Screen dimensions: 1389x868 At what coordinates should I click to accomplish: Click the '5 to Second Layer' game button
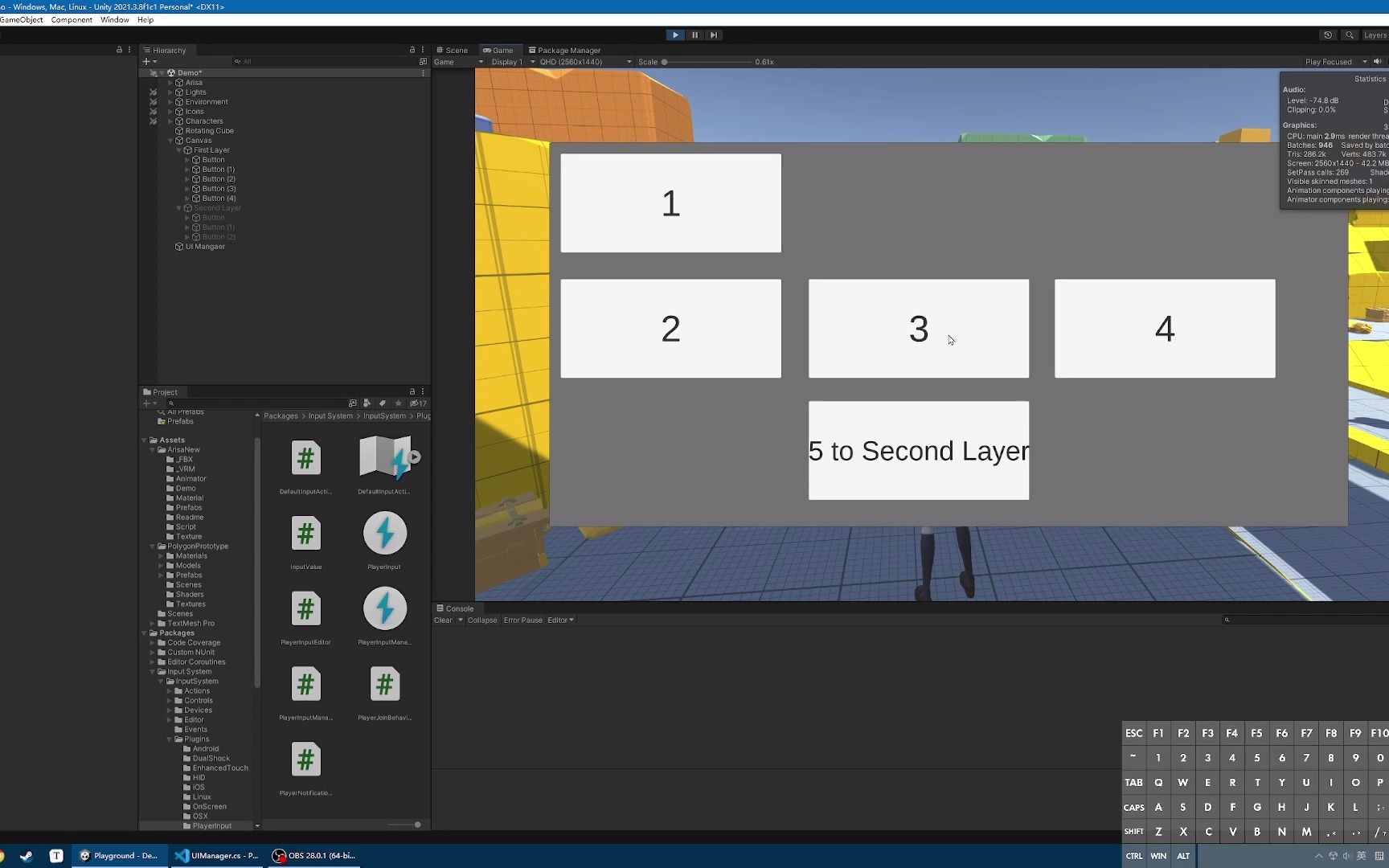pyautogui.click(x=919, y=450)
